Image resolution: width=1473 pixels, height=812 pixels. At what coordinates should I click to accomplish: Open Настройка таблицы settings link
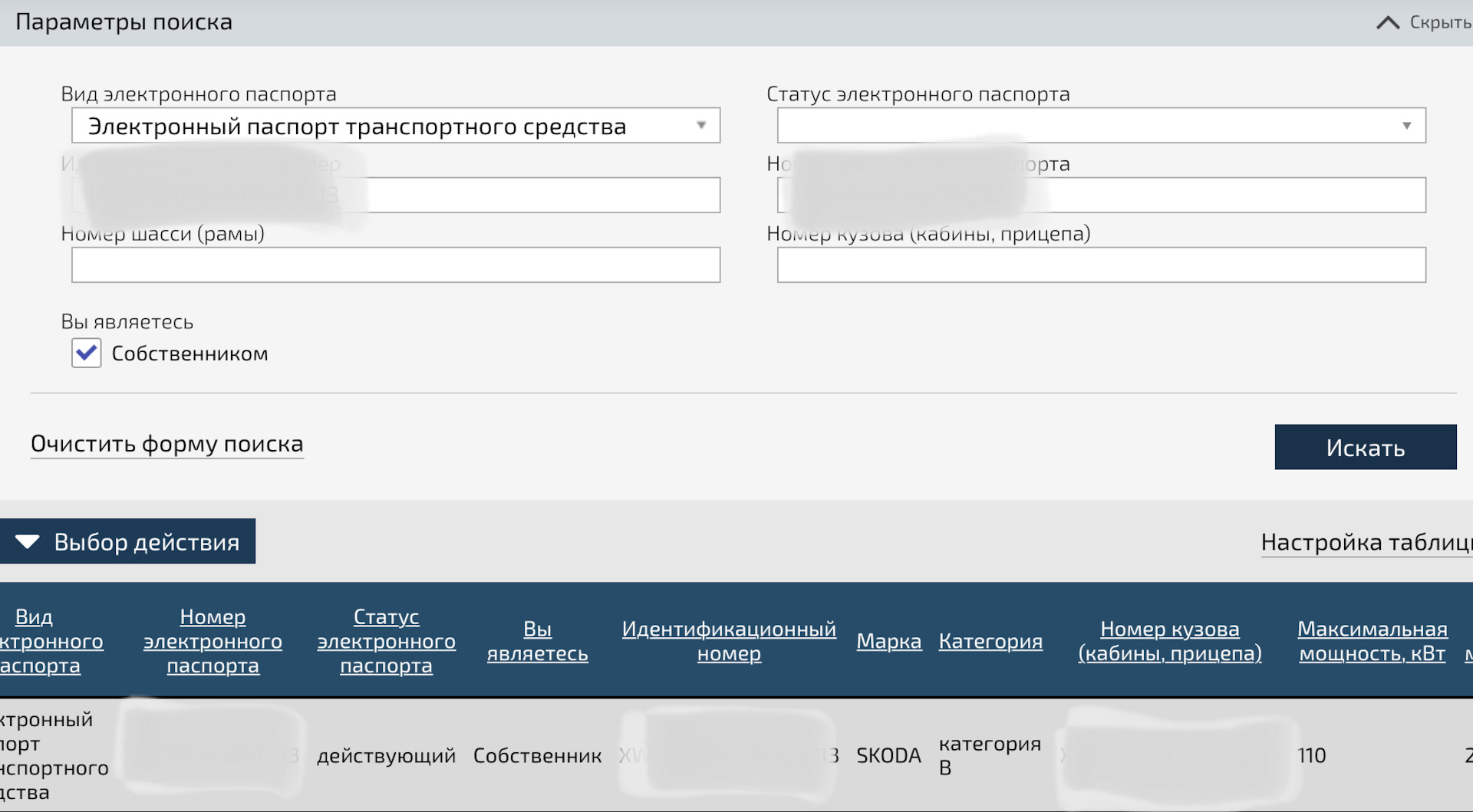[1366, 543]
